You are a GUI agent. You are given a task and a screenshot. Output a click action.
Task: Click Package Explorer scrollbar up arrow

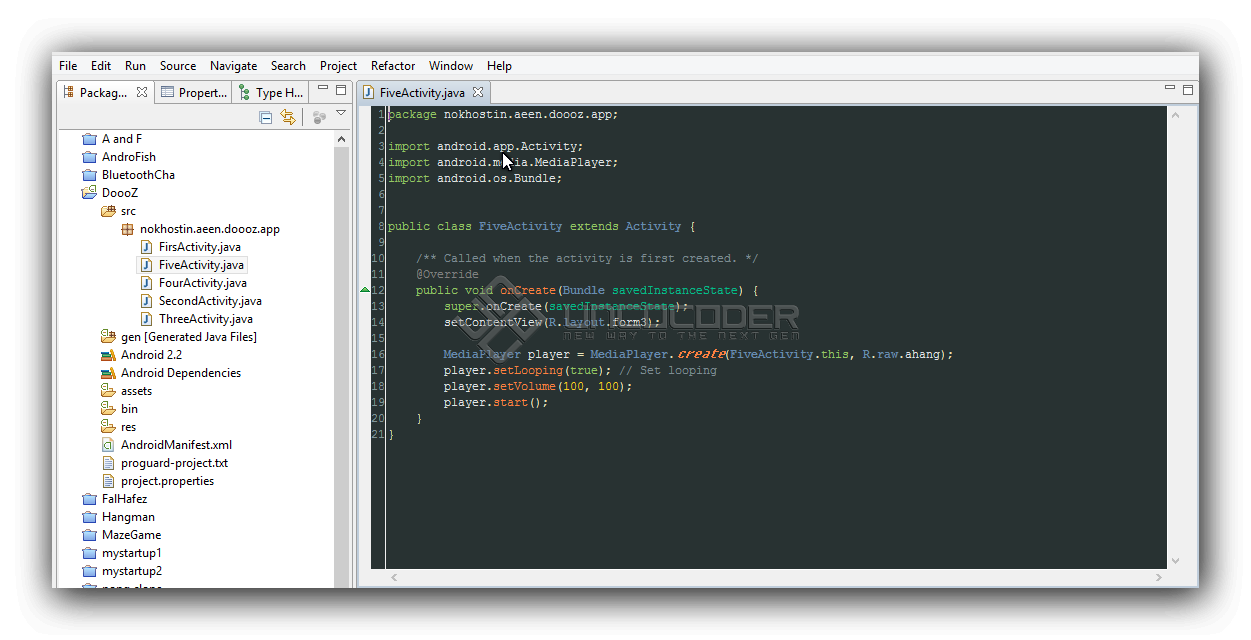pos(342,139)
